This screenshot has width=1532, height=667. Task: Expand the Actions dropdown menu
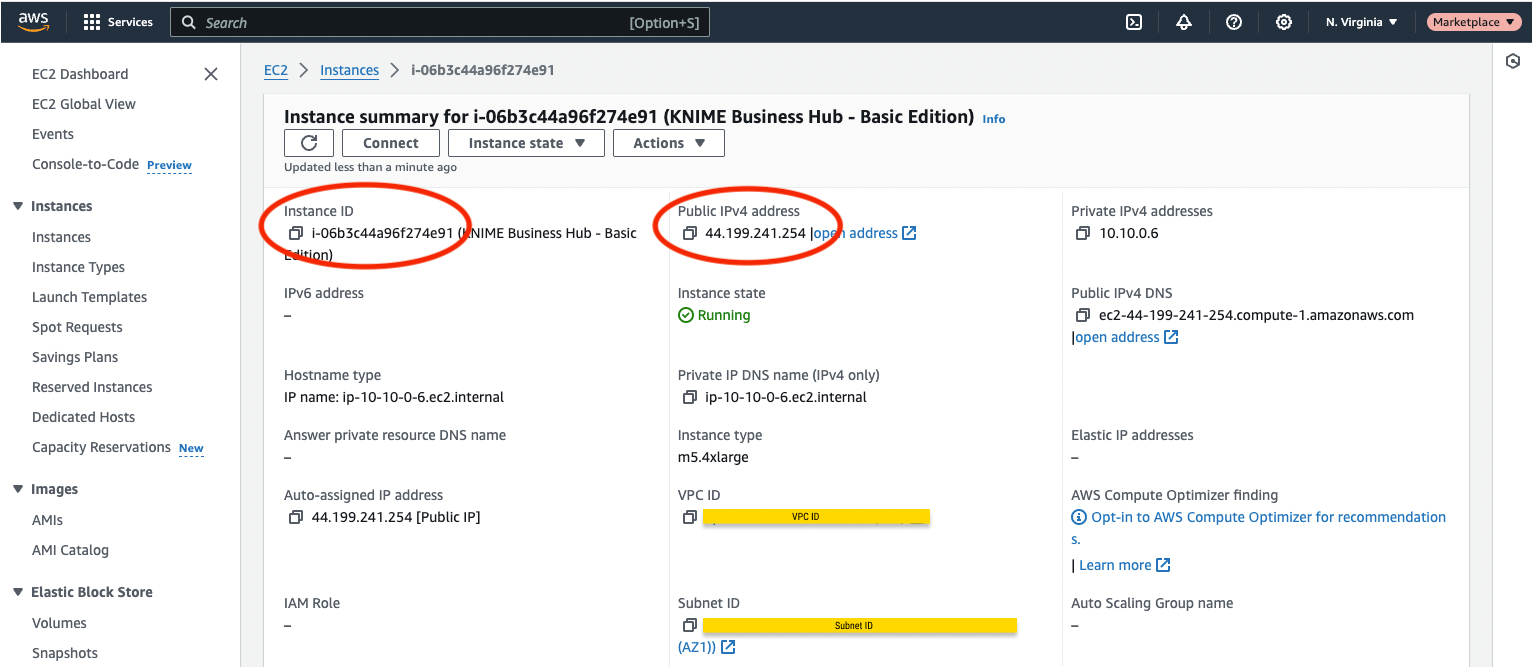click(668, 143)
